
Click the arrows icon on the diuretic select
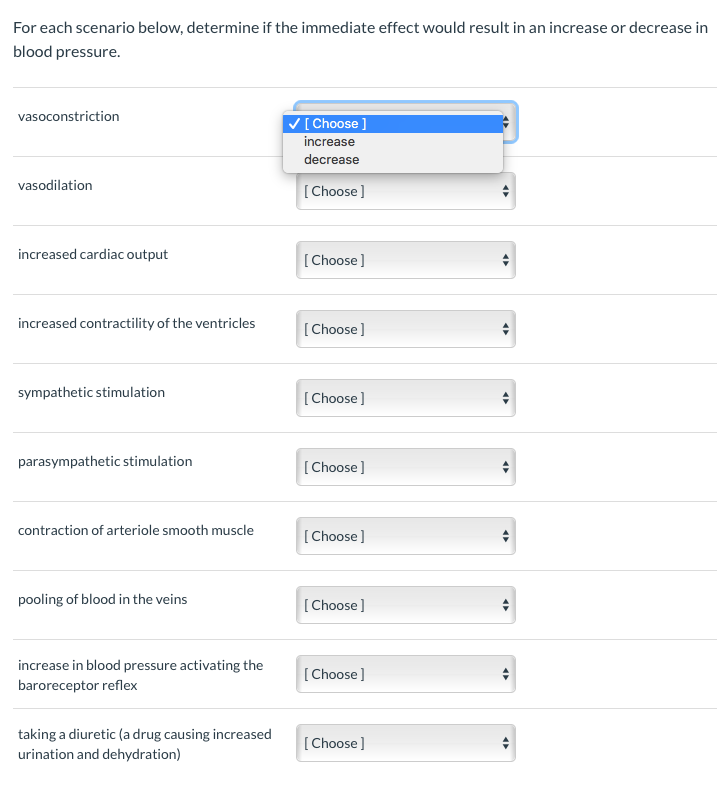(x=506, y=743)
